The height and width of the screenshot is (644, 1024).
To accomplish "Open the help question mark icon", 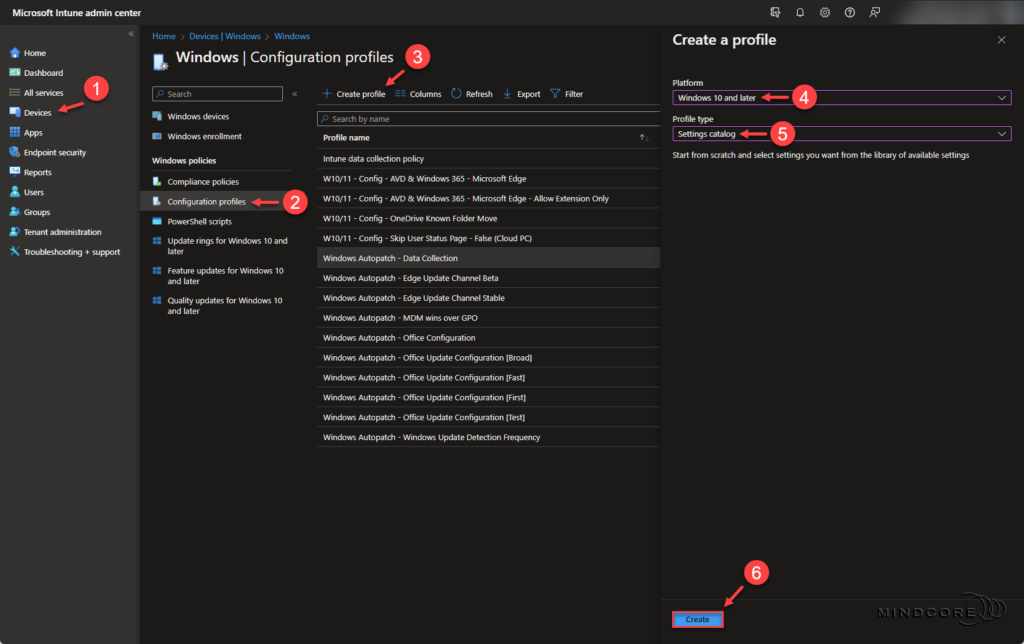I will (849, 12).
